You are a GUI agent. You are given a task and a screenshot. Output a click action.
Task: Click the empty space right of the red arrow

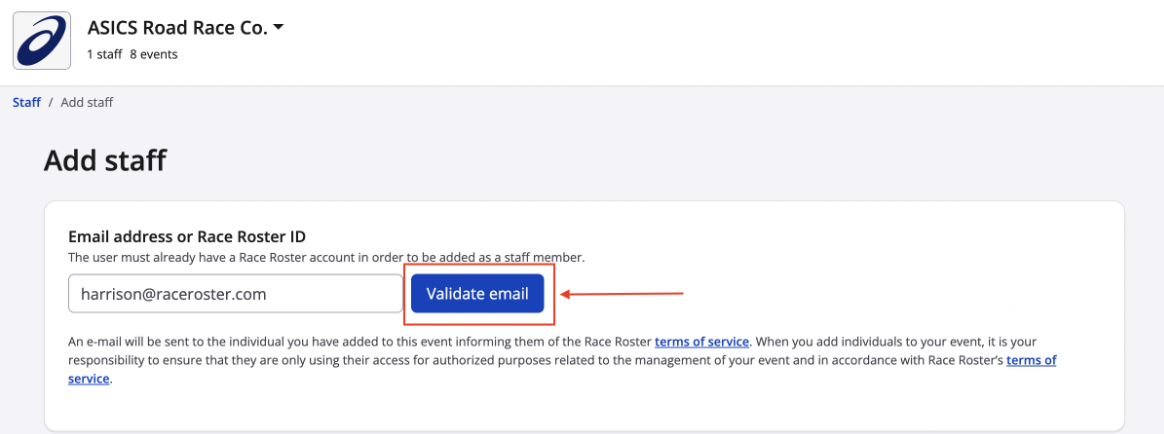880,294
